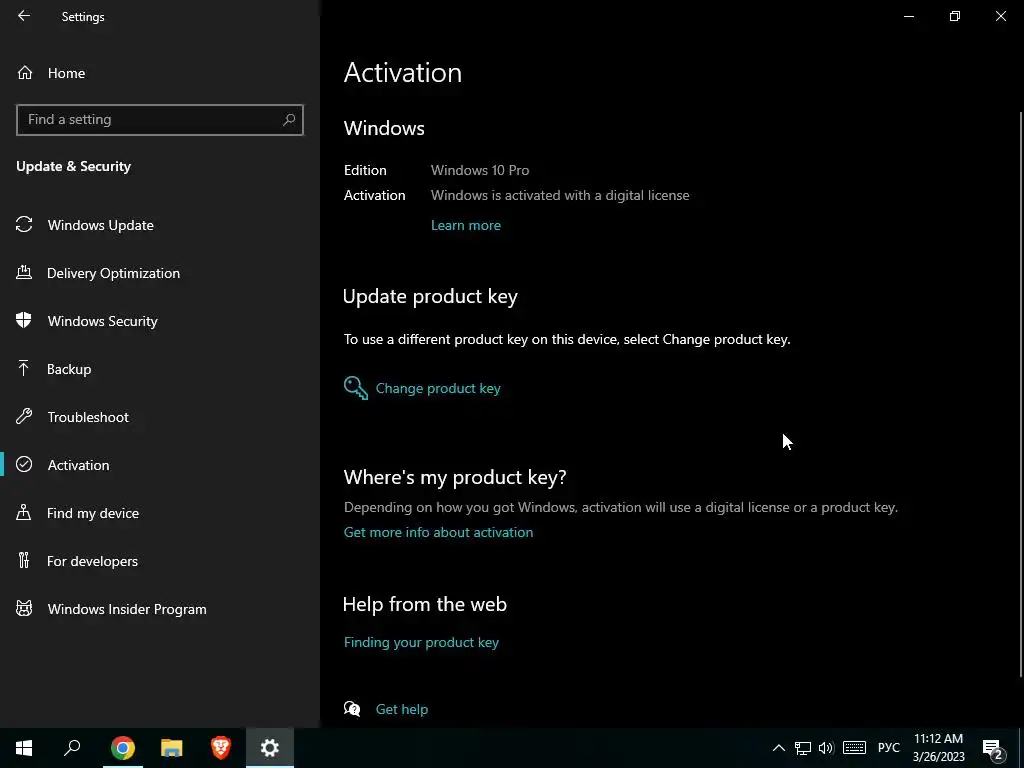Launch Google Chrome from the taskbar

pos(122,748)
